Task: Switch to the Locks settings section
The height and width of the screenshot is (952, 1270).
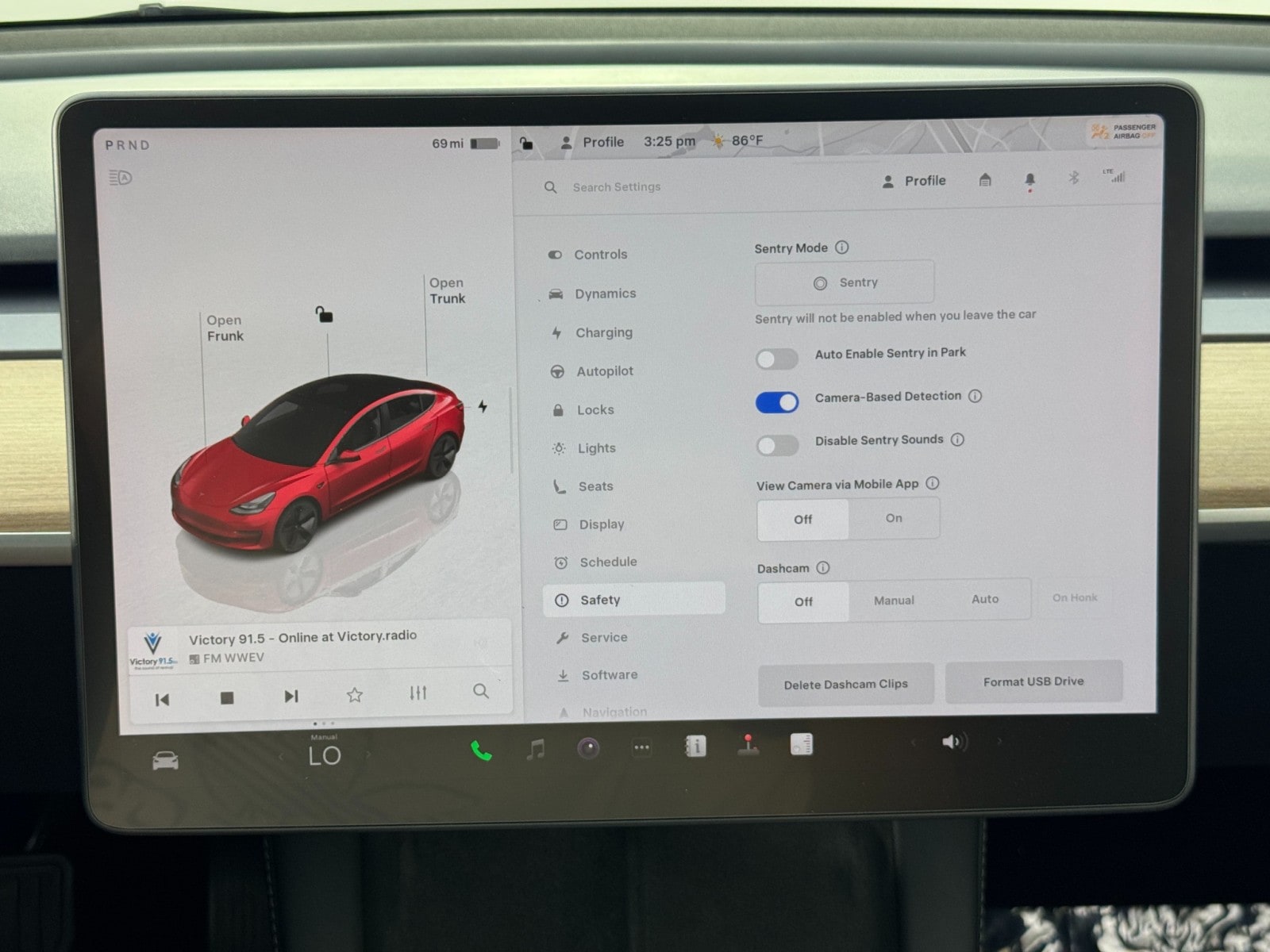Action: (595, 410)
